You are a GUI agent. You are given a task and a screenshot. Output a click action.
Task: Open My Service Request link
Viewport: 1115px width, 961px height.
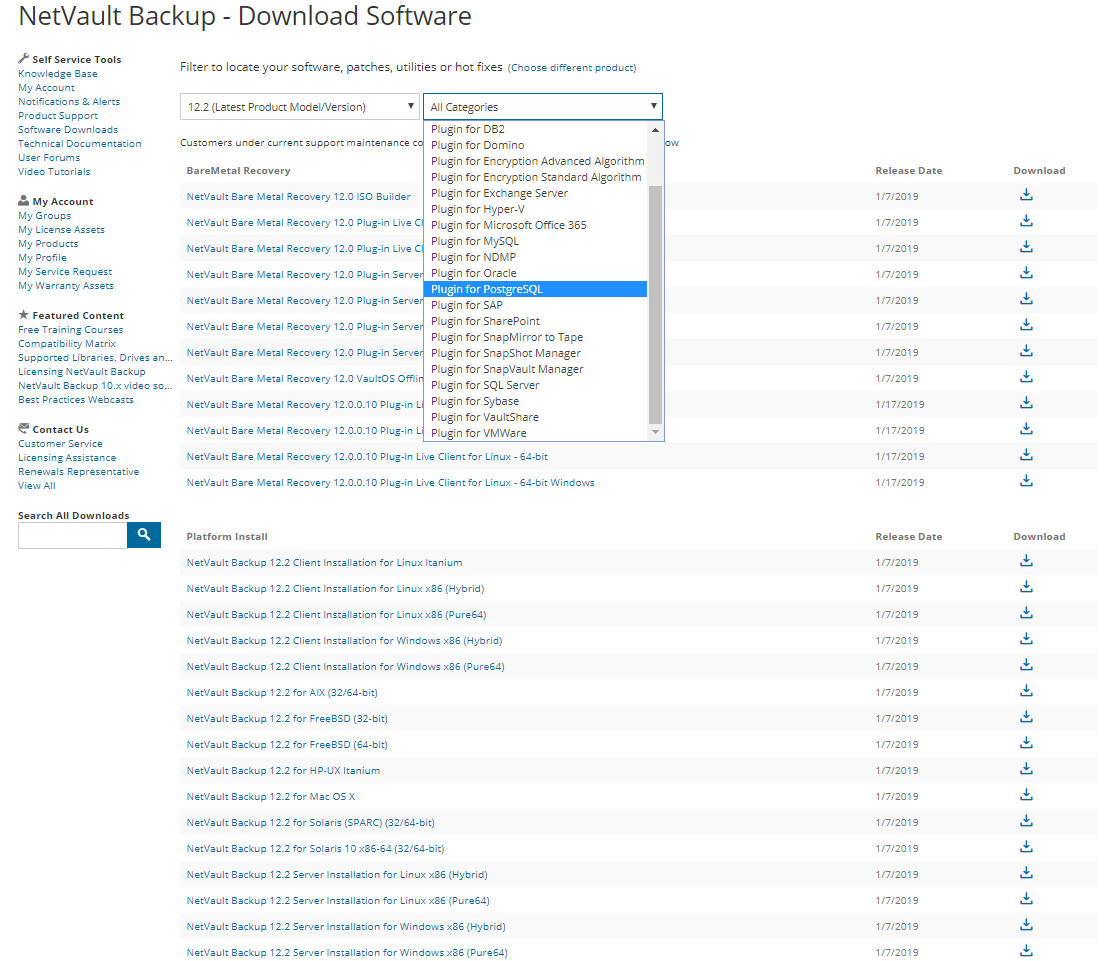tap(65, 272)
